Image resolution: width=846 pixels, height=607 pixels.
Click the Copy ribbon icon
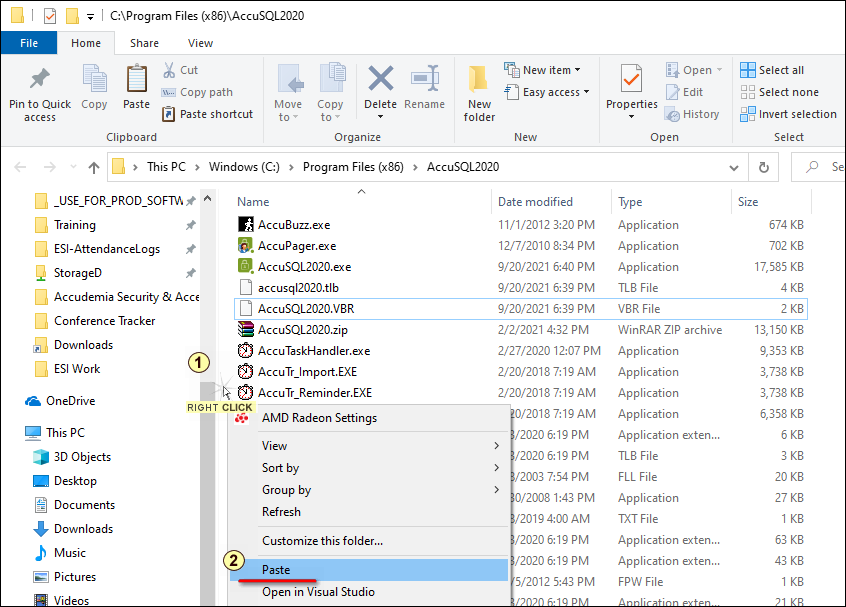pyautogui.click(x=94, y=80)
